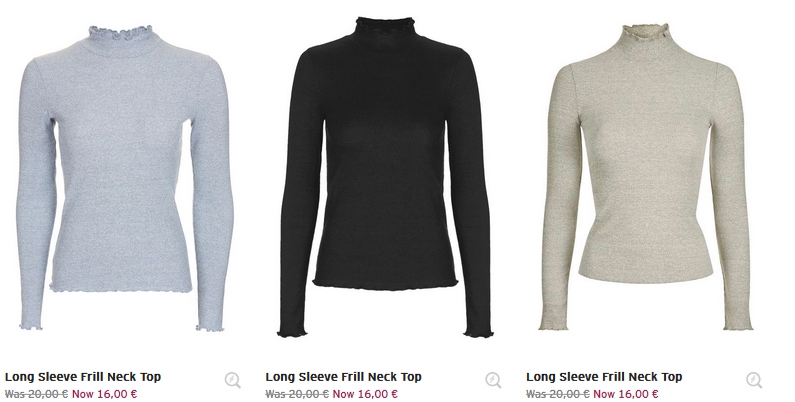Click the Now 16,00 € price under the beige top
Screen dimensions: 795x402
[626, 394]
